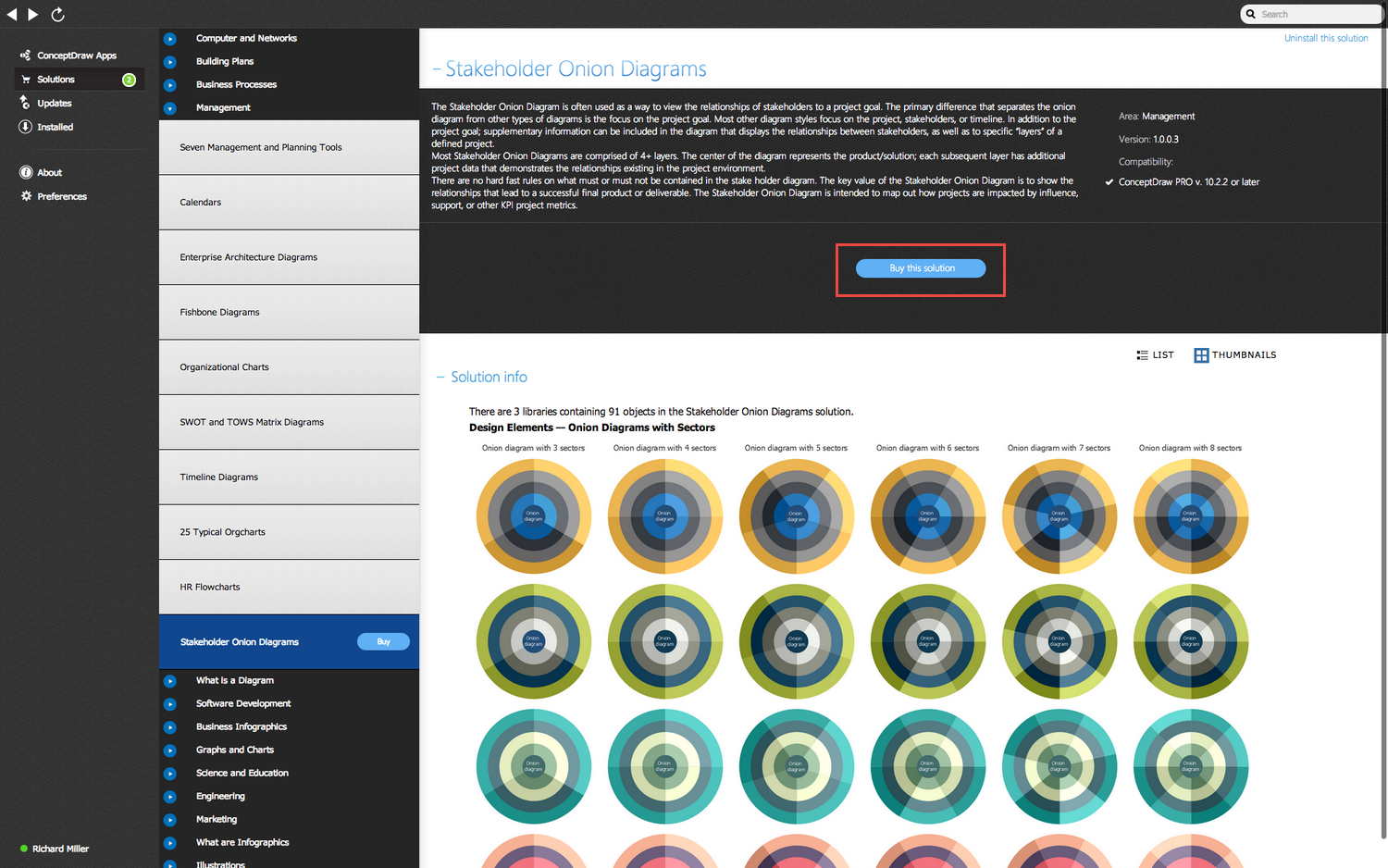Select the teal onion diagram with 3 sectors

534,766
